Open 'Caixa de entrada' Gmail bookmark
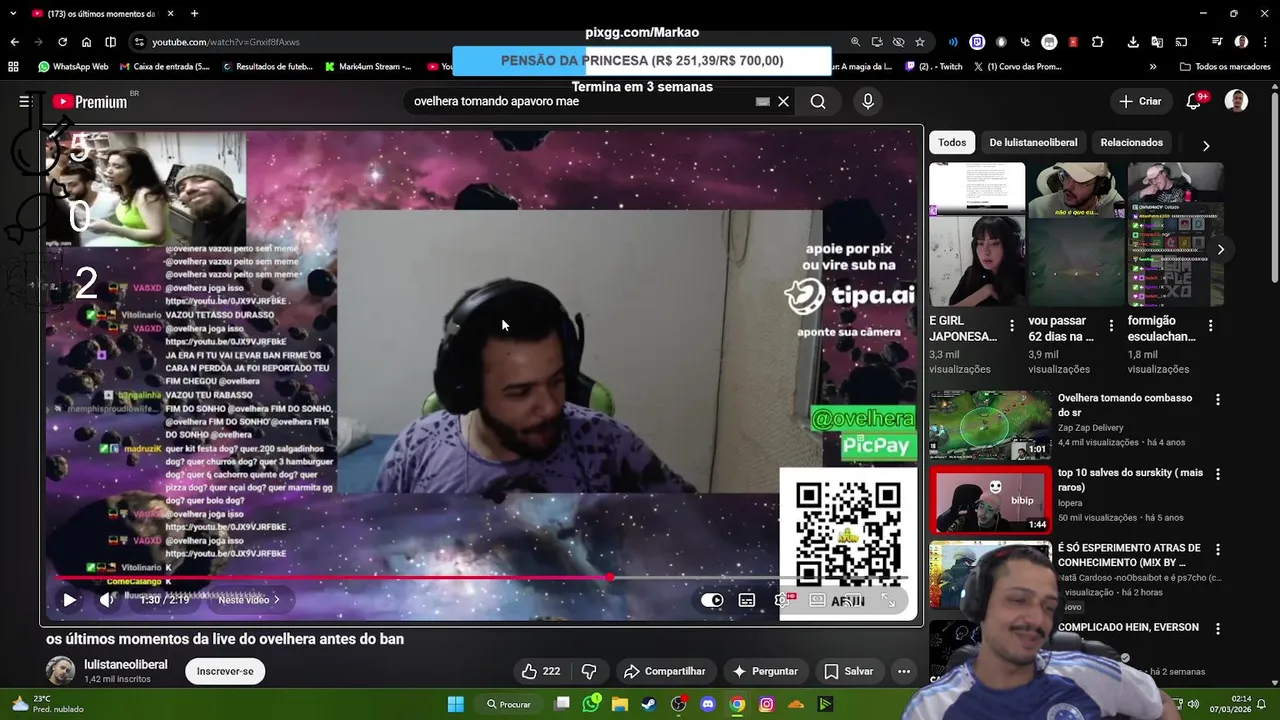The height and width of the screenshot is (720, 1280). pyautogui.click(x=164, y=67)
